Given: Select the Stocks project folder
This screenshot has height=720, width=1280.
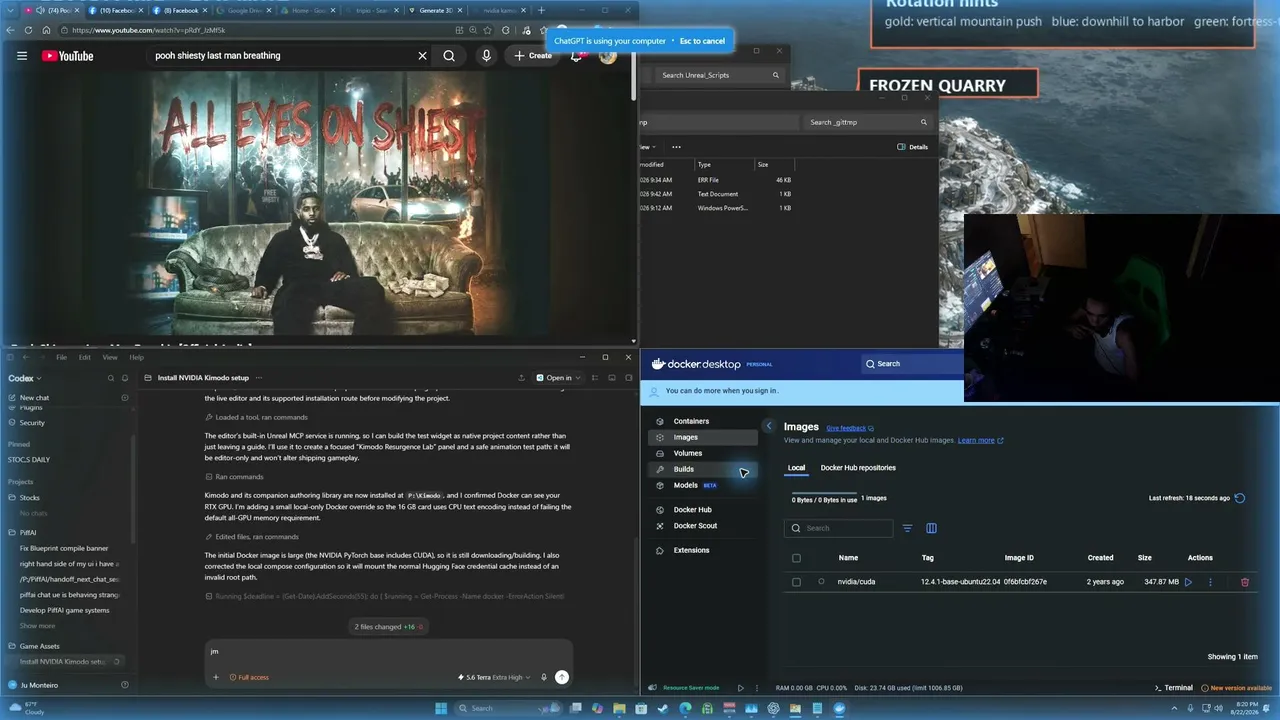Looking at the screenshot, I should (30, 497).
